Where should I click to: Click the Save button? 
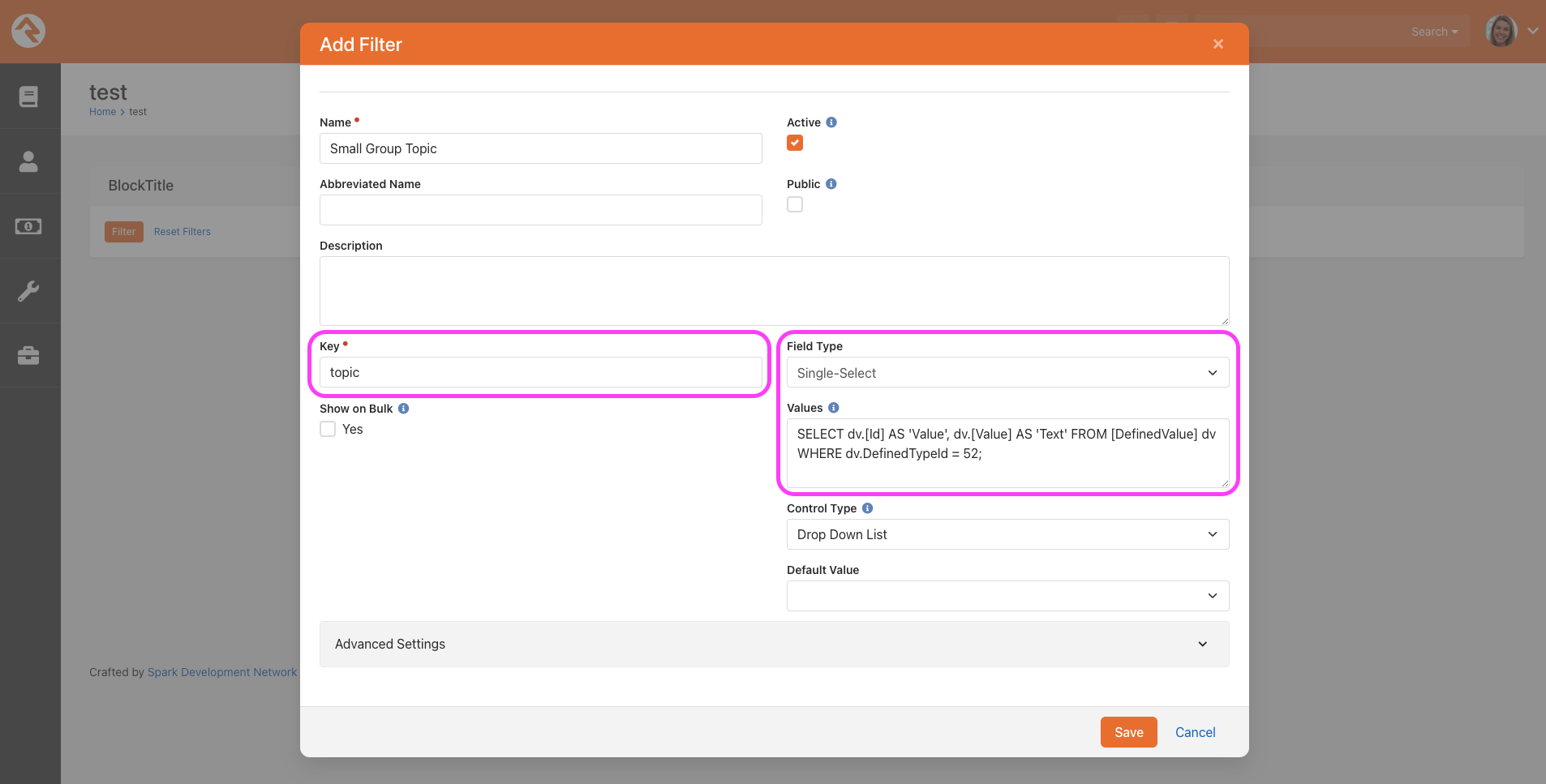[1129, 732]
